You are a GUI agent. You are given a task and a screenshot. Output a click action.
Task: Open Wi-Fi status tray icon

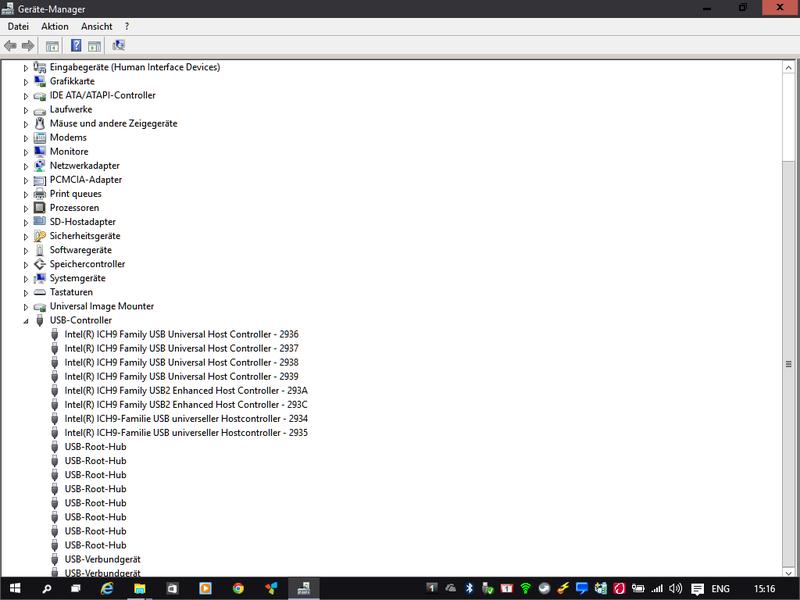[526, 588]
